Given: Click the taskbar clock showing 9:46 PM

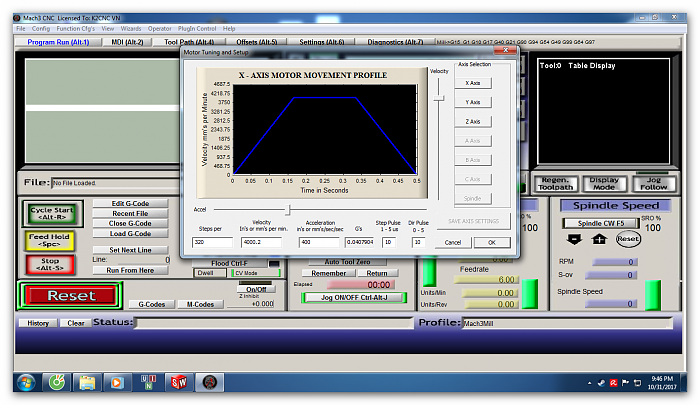Looking at the screenshot, I should click(x=662, y=383).
